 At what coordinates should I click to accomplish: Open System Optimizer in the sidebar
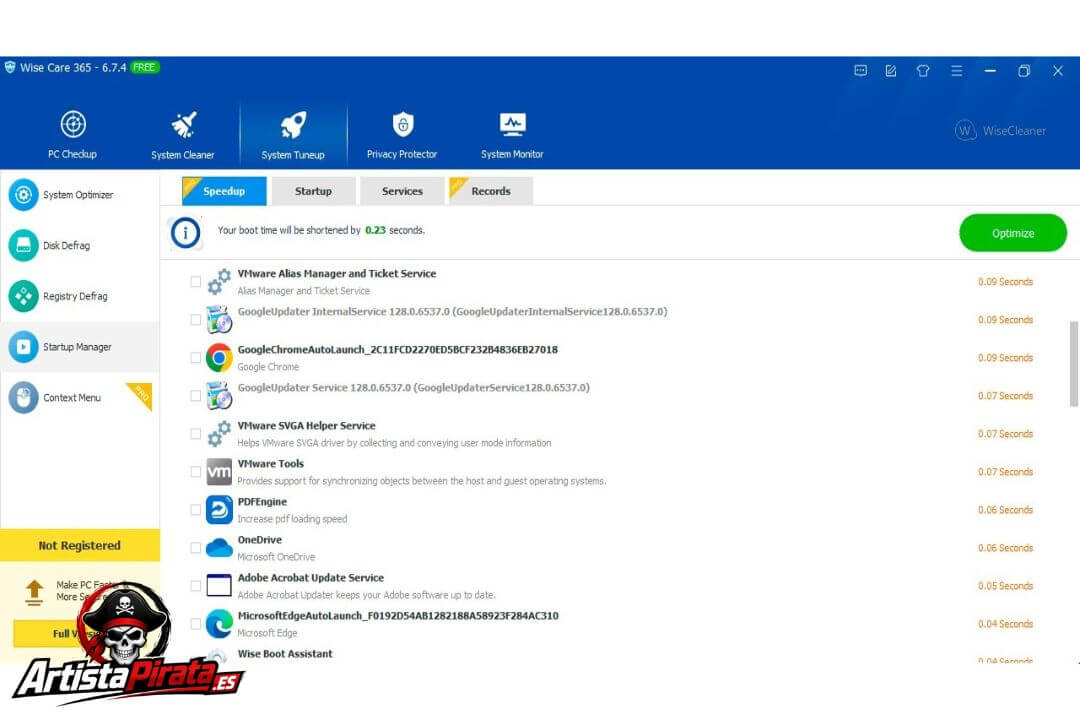tap(80, 195)
